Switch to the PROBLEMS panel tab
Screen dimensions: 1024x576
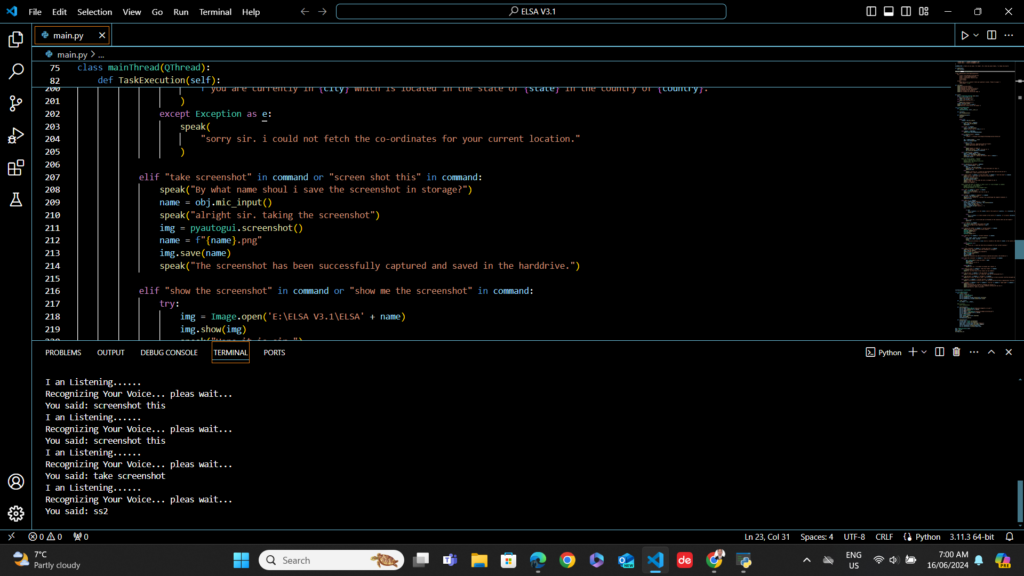point(63,353)
